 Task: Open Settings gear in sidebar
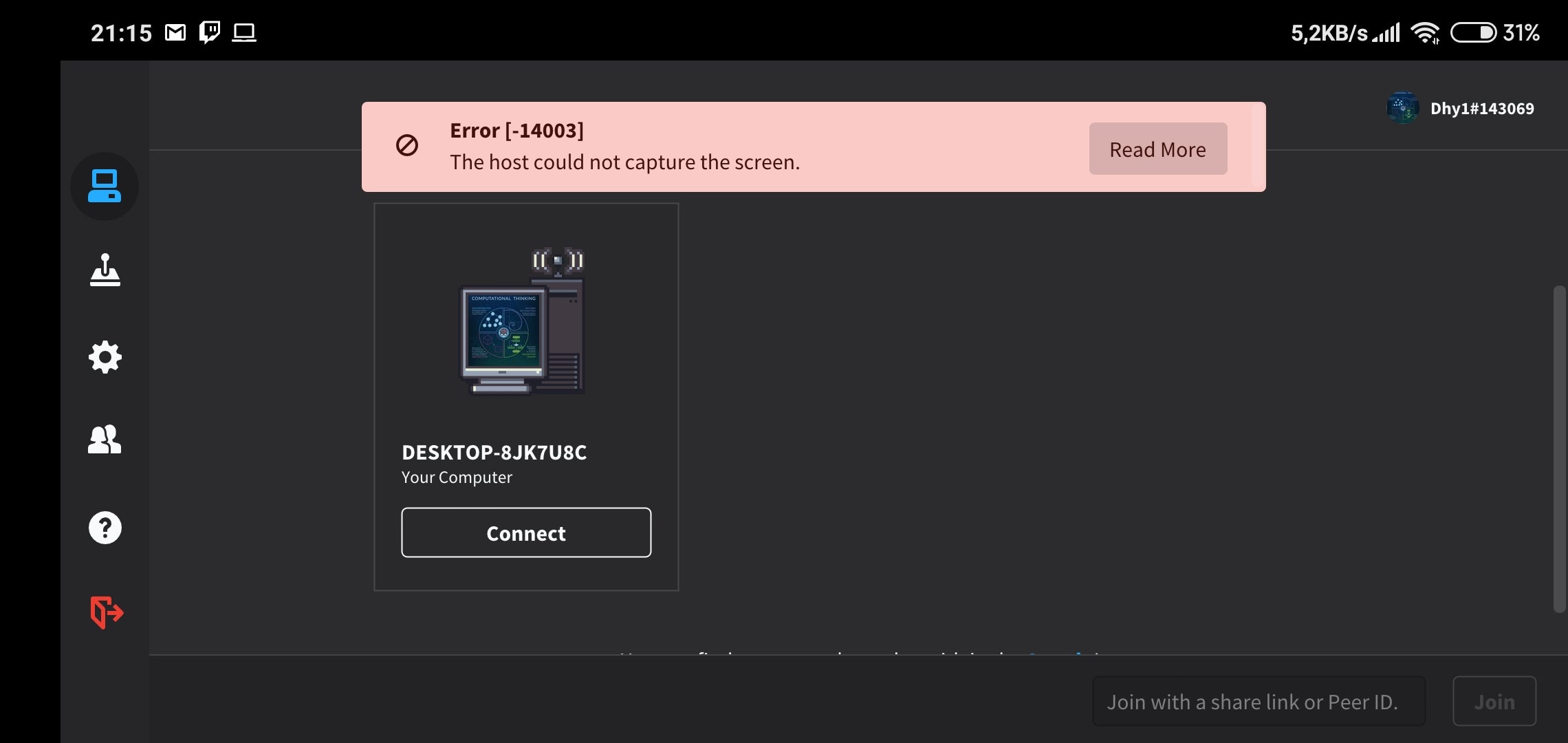pos(105,357)
